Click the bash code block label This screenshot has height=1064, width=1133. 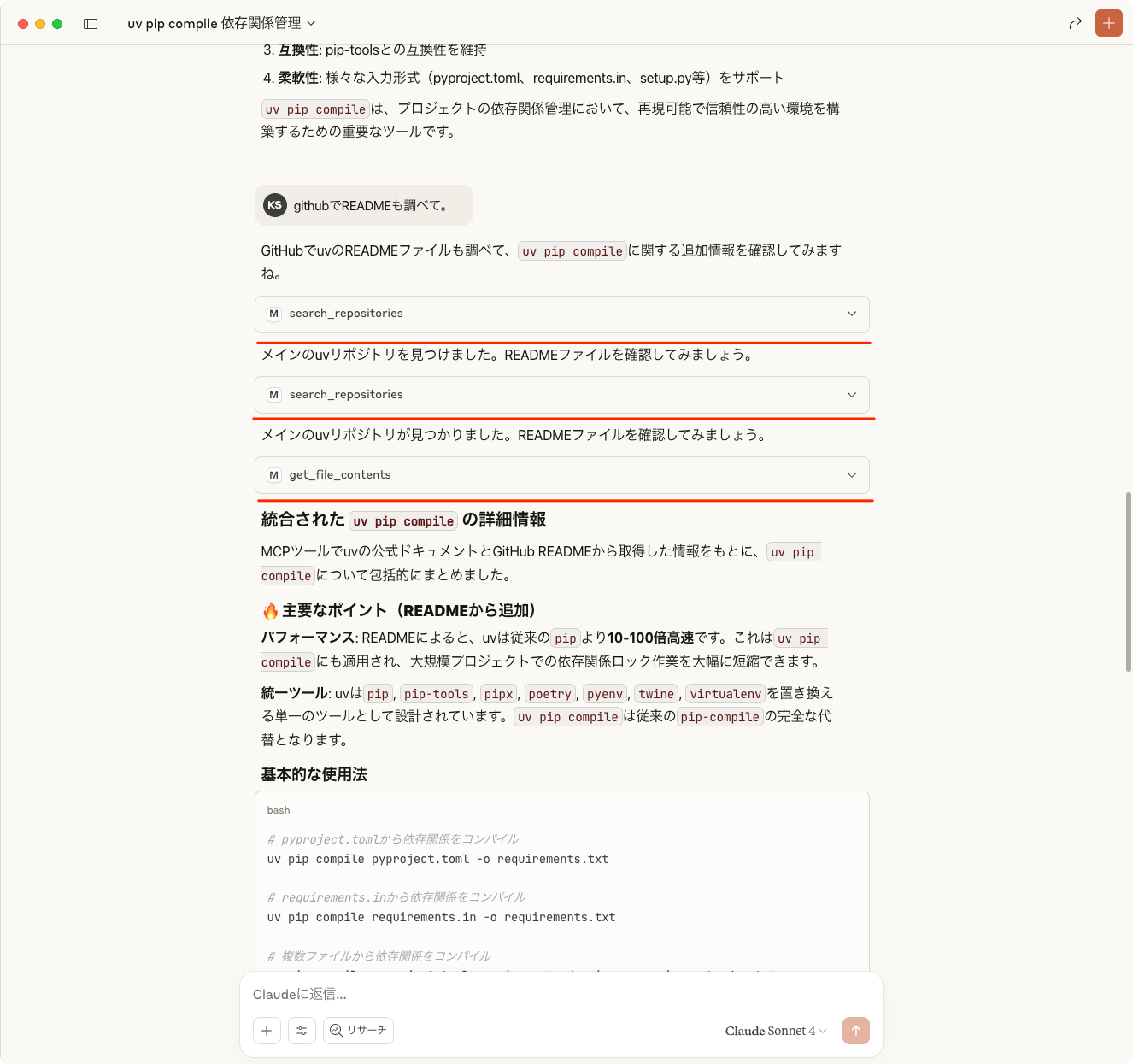pyautogui.click(x=279, y=810)
